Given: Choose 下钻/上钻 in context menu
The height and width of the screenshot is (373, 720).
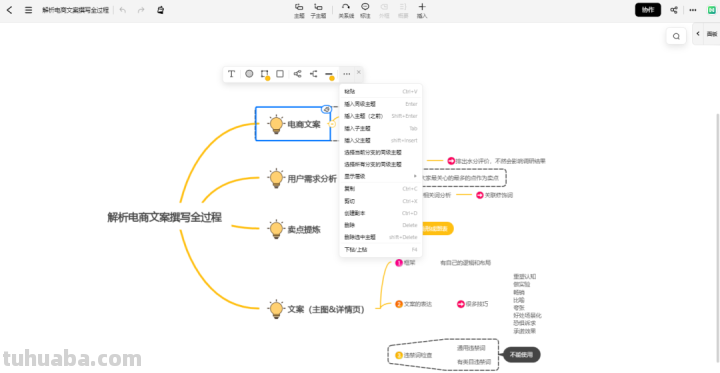Looking at the screenshot, I should pos(381,249).
